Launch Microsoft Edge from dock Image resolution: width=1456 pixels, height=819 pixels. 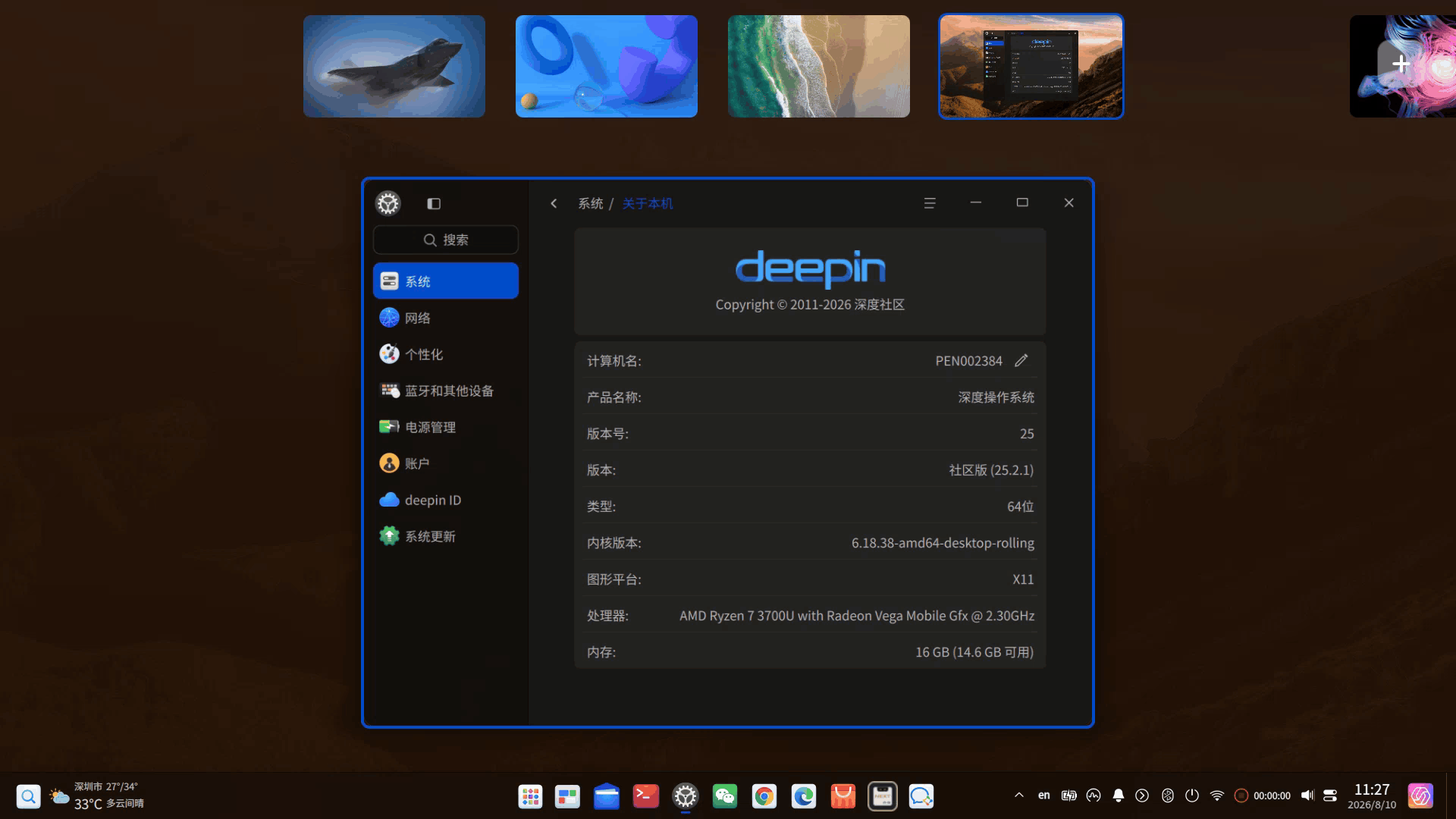pos(804,796)
